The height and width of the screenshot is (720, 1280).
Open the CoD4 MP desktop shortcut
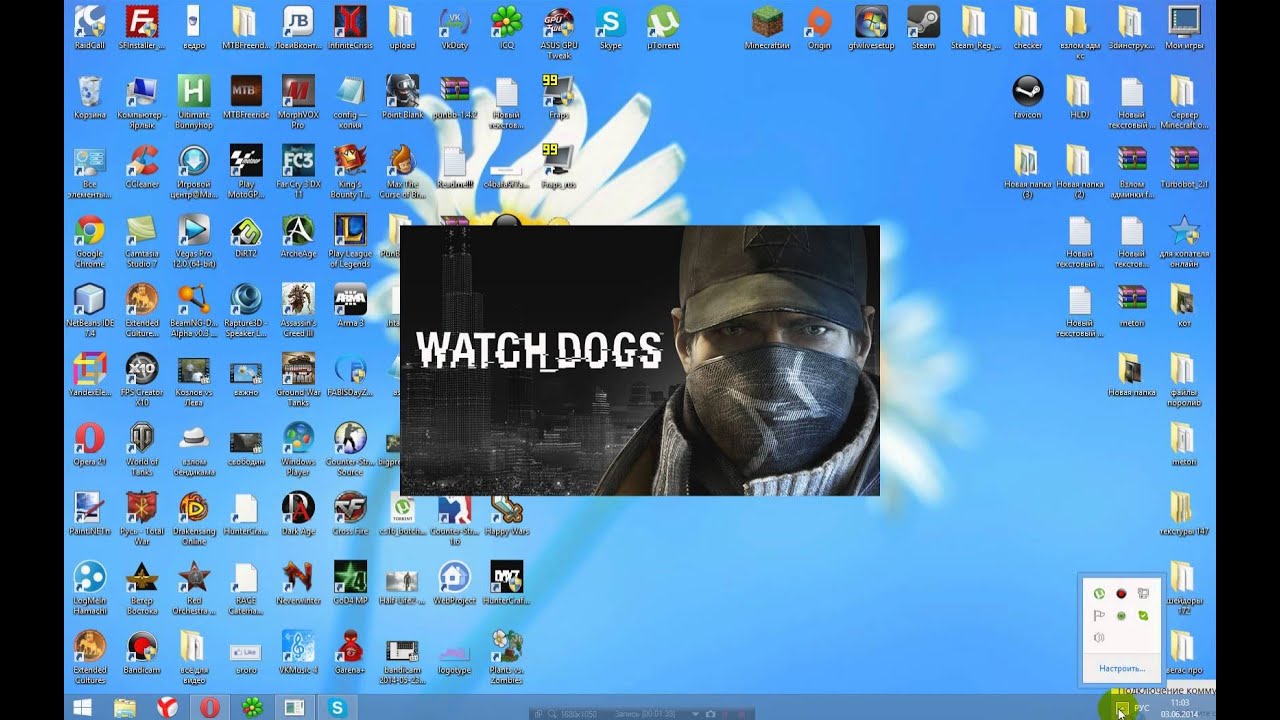[x=350, y=584]
